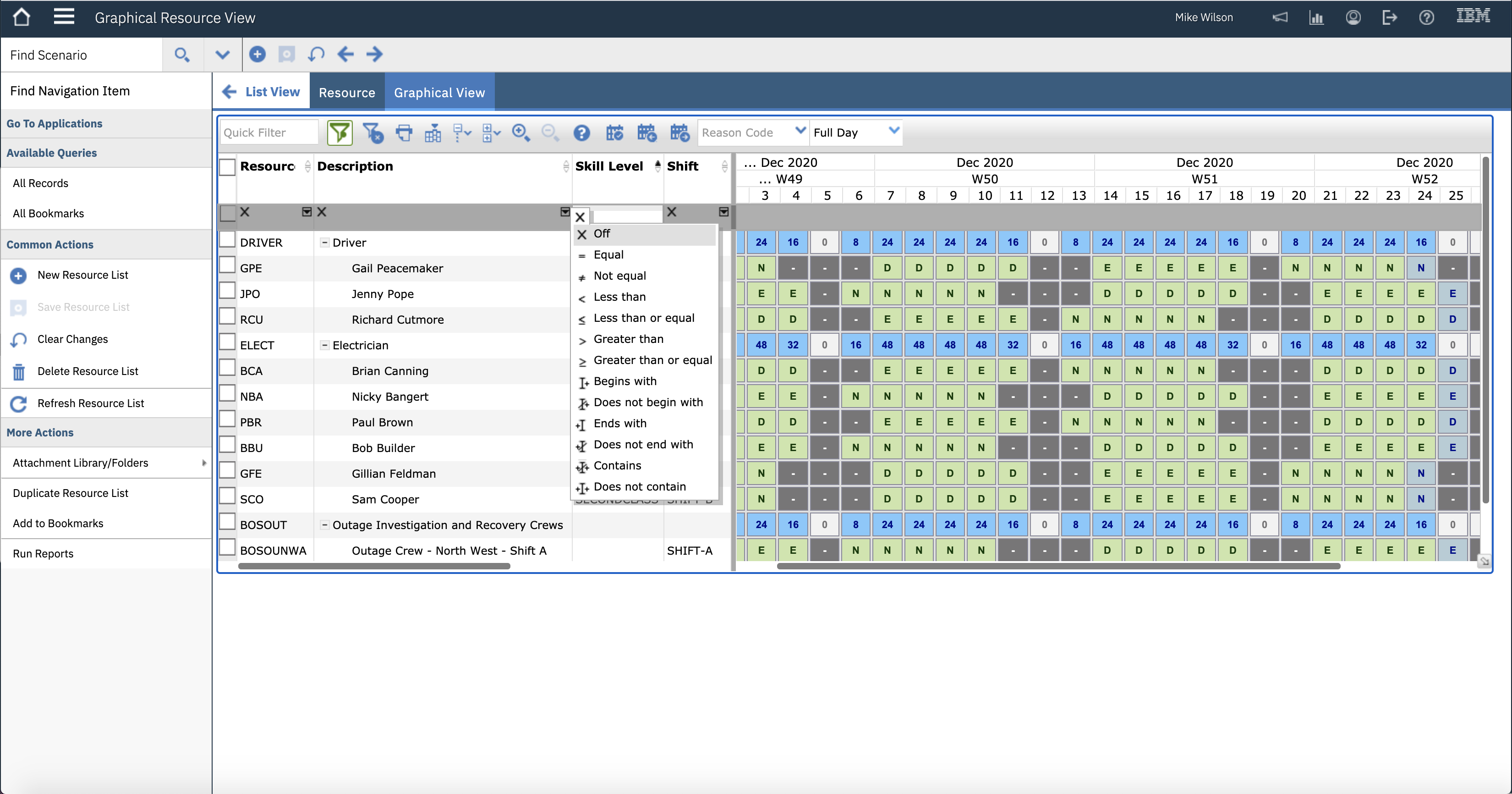
Task: Click the Quick Filter input field
Action: pos(269,133)
